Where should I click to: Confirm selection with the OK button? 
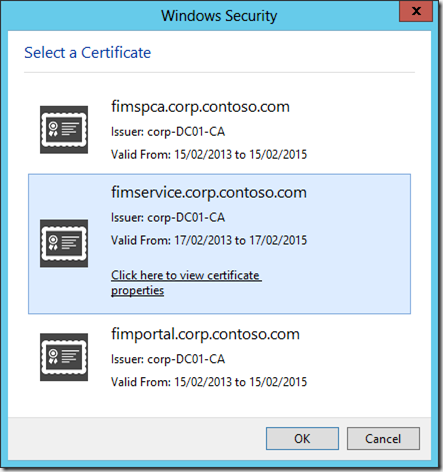tap(302, 439)
